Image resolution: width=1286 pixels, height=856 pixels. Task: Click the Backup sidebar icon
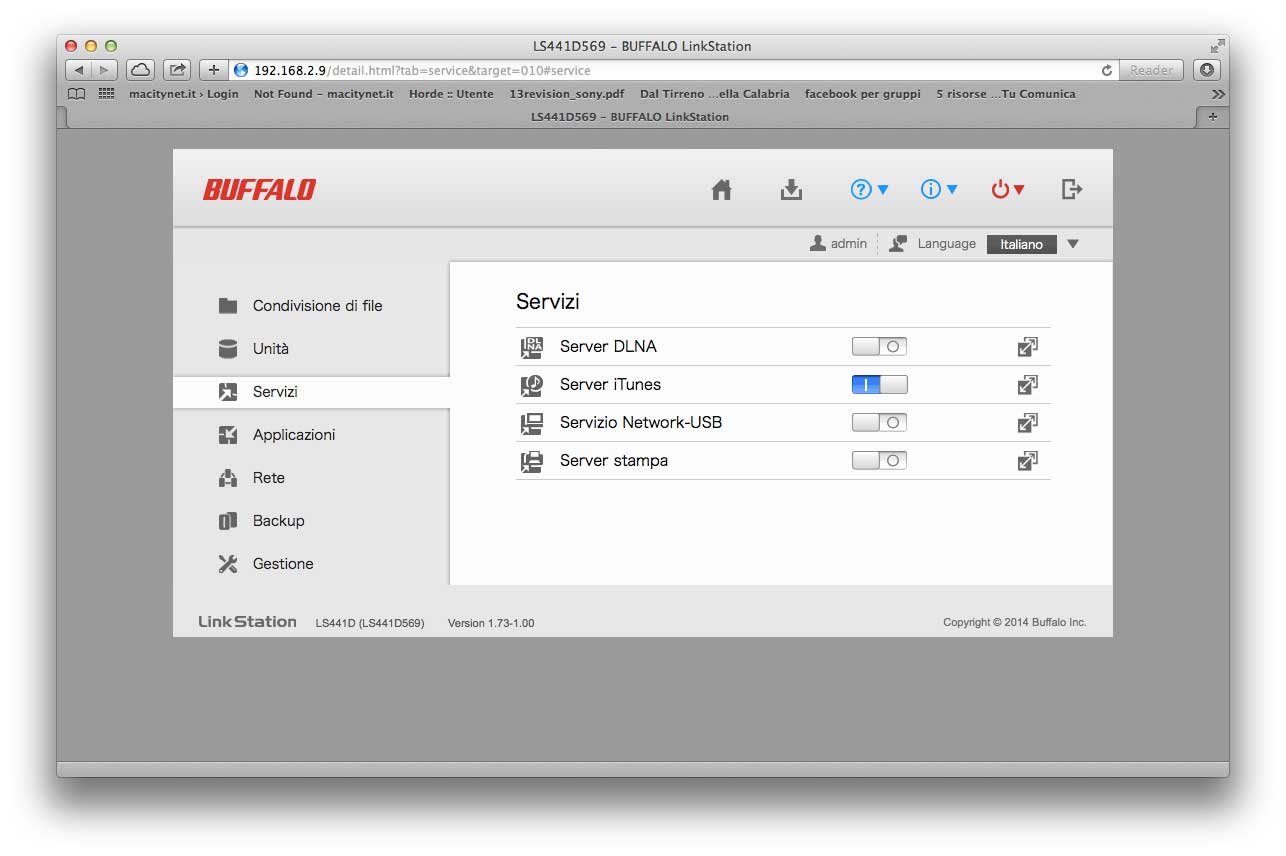(228, 521)
